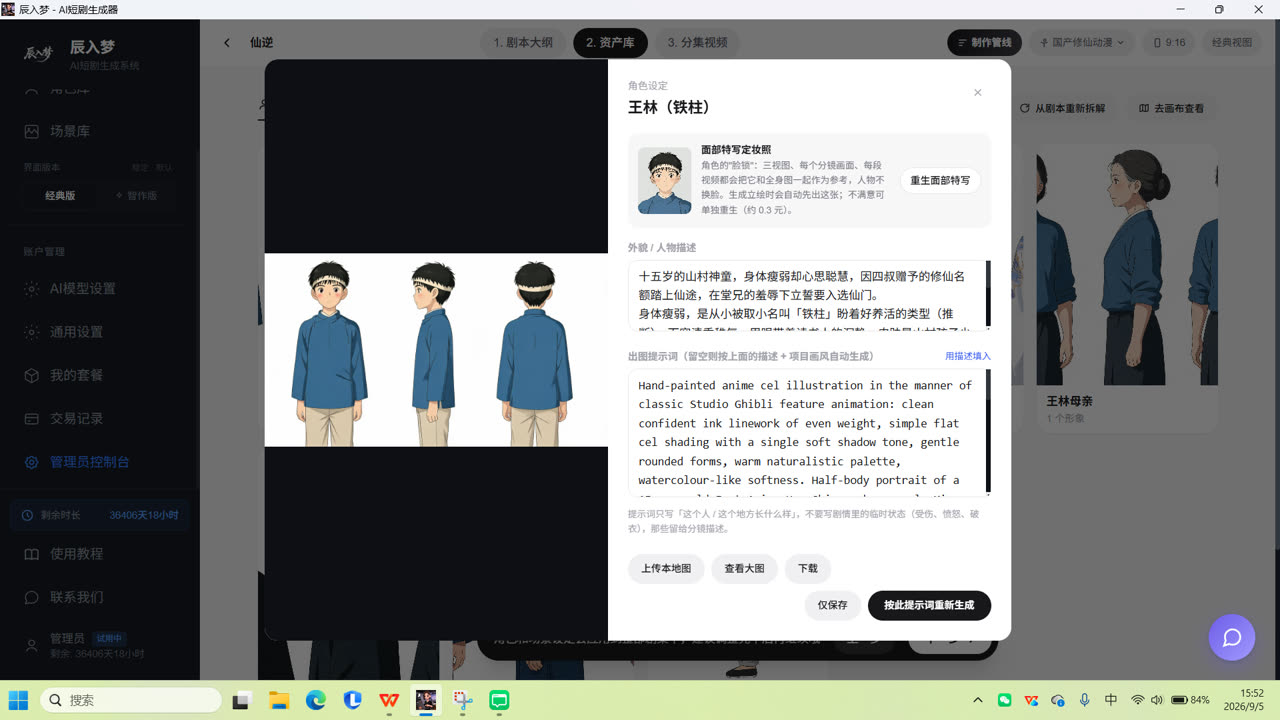Screen dimensions: 1280x720
Task: Click 上传本地图 button
Action: tap(666, 568)
